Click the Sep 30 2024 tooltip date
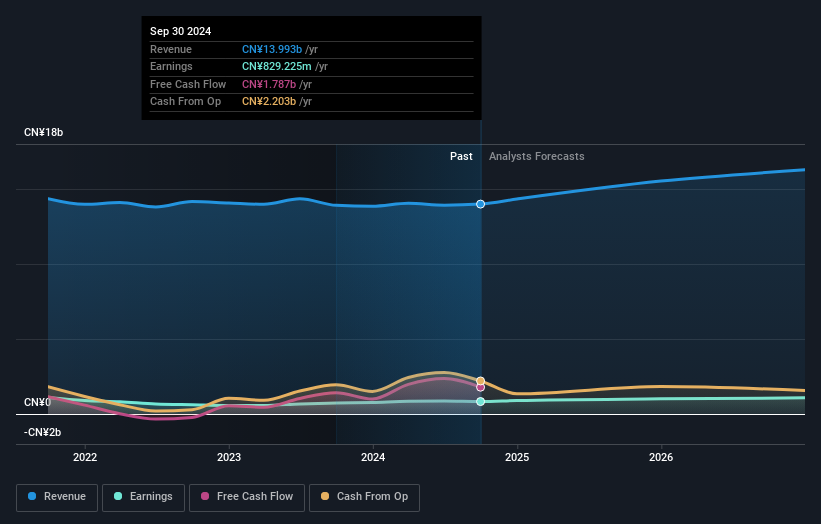The width and height of the screenshot is (821, 524). click(x=181, y=31)
